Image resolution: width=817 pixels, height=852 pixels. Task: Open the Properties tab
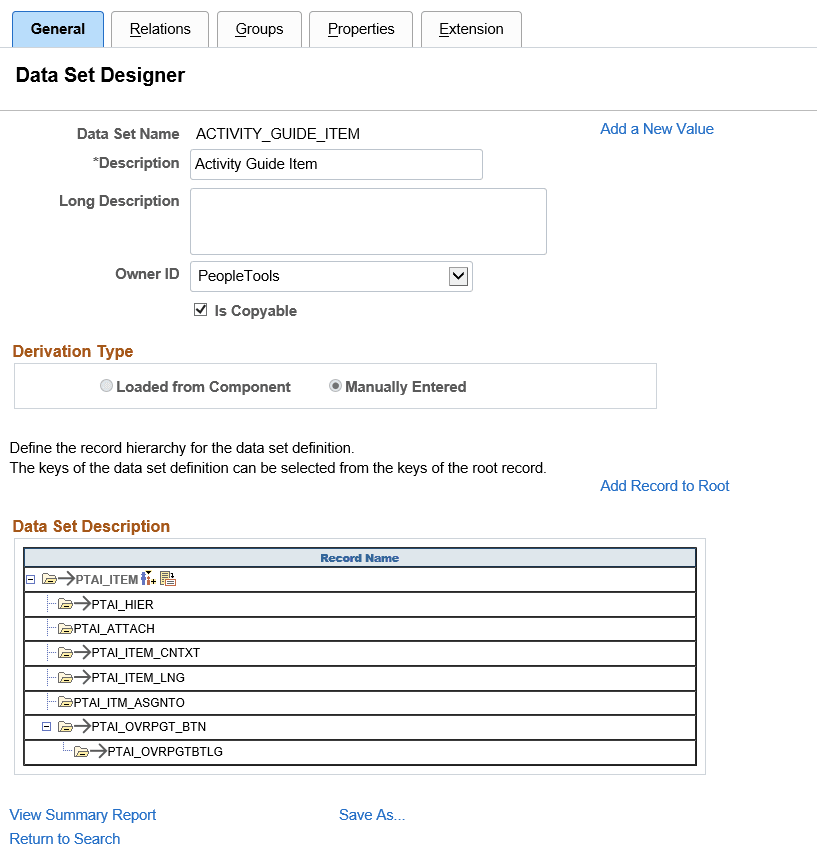tap(361, 29)
